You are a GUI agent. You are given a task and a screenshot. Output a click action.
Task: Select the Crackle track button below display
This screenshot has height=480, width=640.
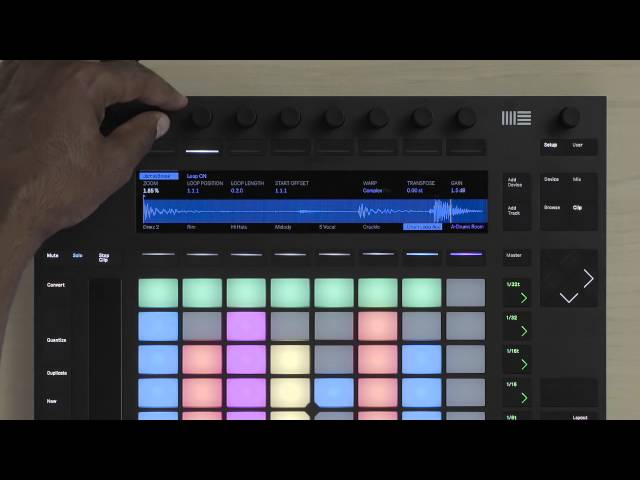378,256
